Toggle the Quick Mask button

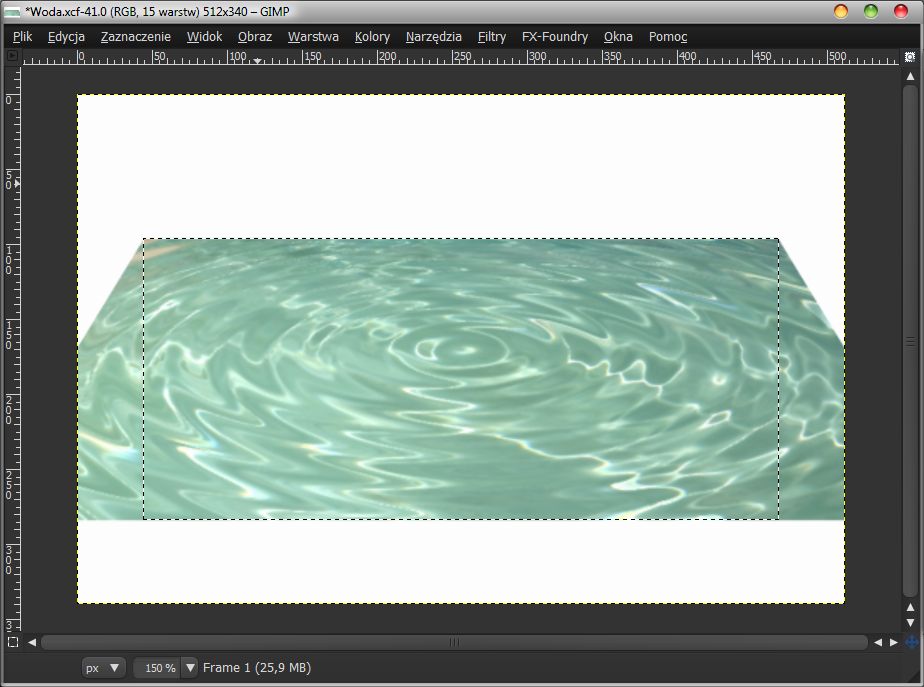tap(13, 642)
